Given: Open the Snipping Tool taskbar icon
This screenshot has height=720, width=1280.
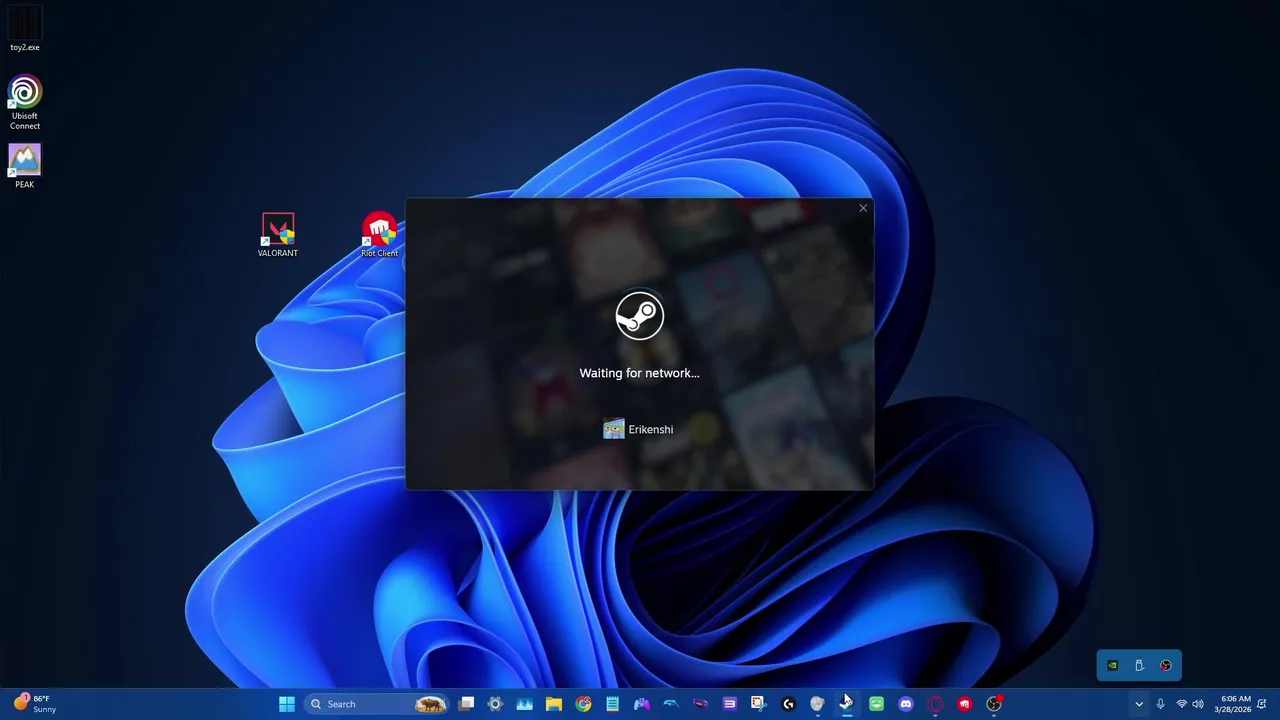Looking at the screenshot, I should [x=759, y=704].
